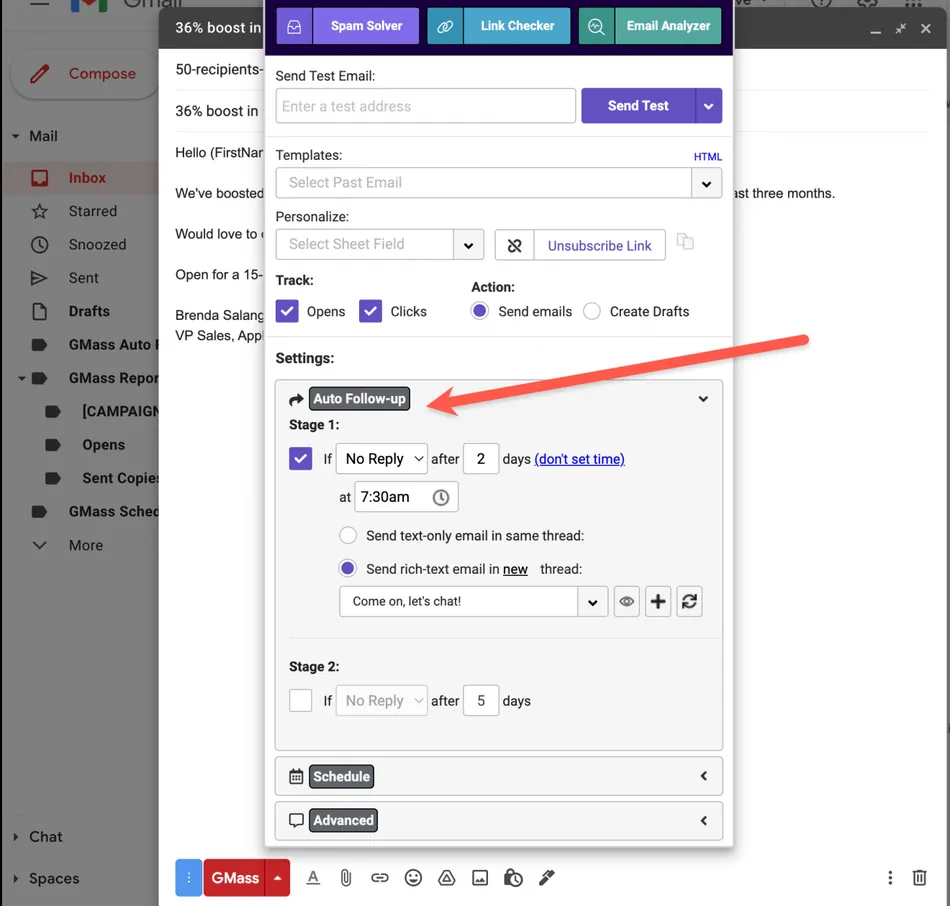
Task: Open the GMass settings arrow
Action: pos(277,878)
